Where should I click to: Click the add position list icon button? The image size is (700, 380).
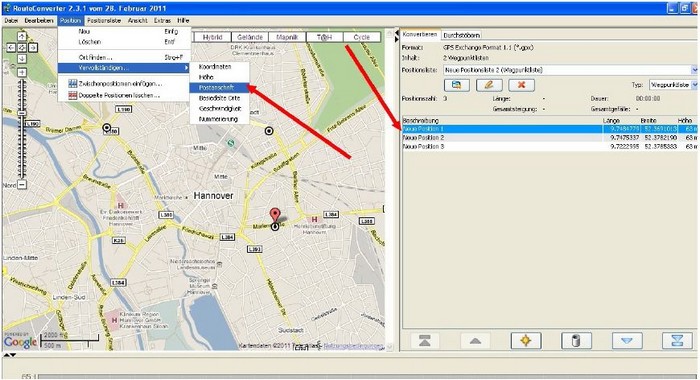tap(457, 85)
